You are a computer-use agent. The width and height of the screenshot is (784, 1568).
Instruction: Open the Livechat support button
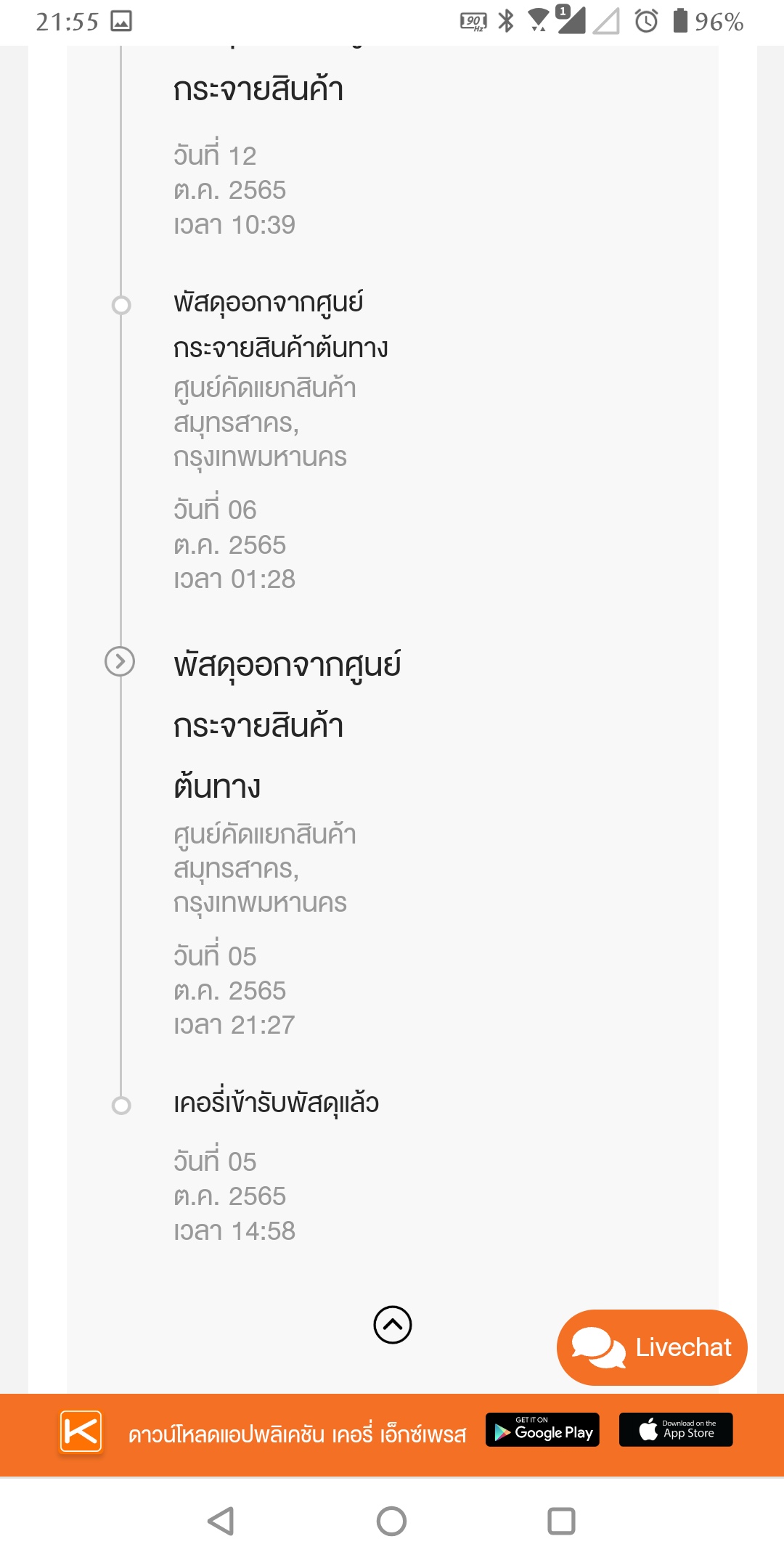(652, 1347)
